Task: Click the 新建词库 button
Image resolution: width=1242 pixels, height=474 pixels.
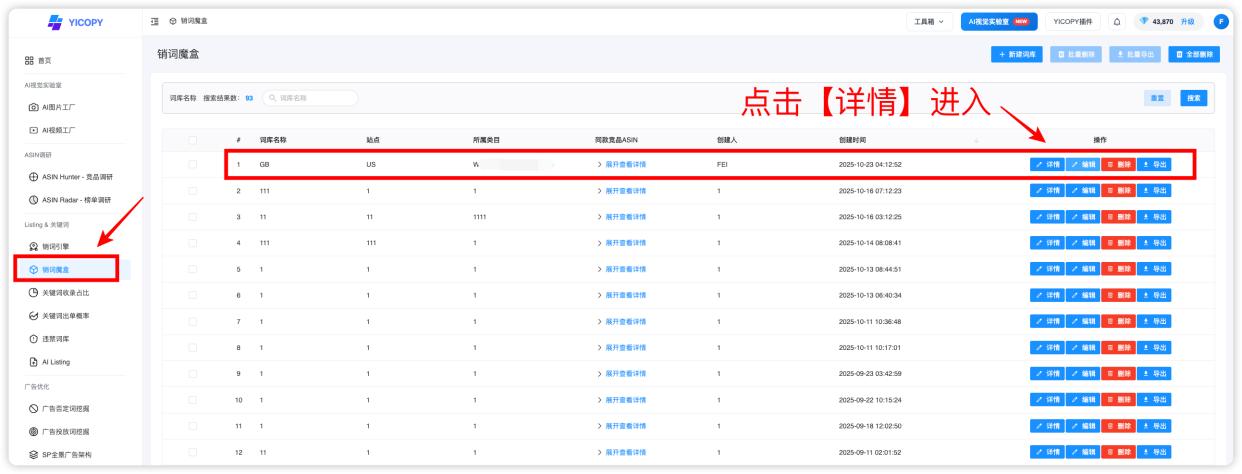Action: click(1018, 55)
